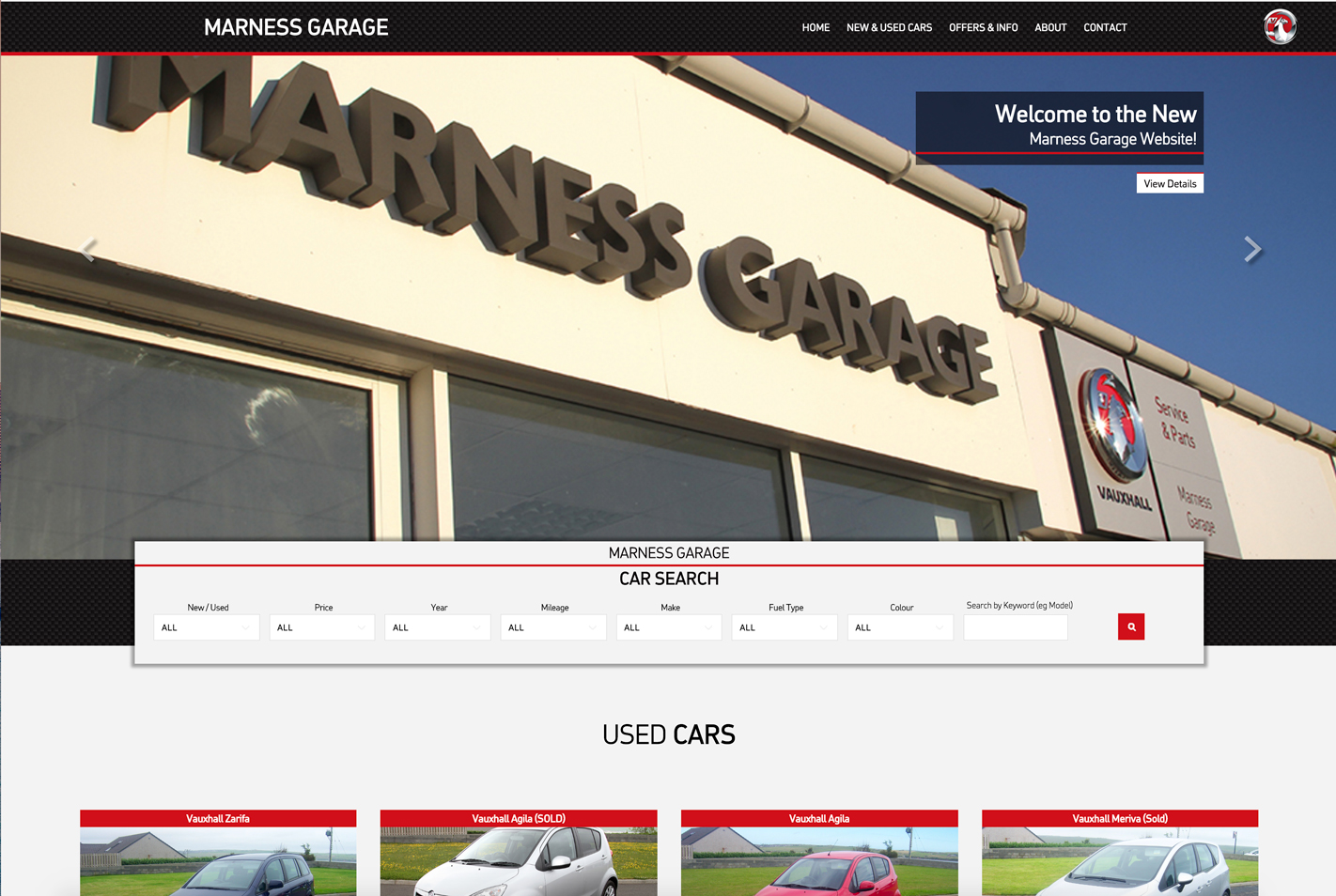The image size is (1336, 896).
Task: Click the keyword search input field
Action: point(1016,626)
